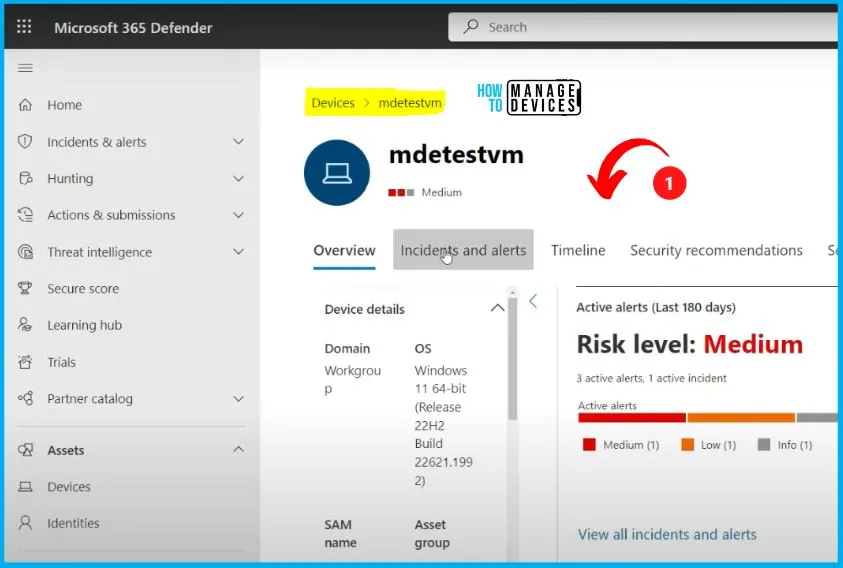843x568 pixels.
Task: Click the Secure score trophy icon
Action: click(x=25, y=288)
